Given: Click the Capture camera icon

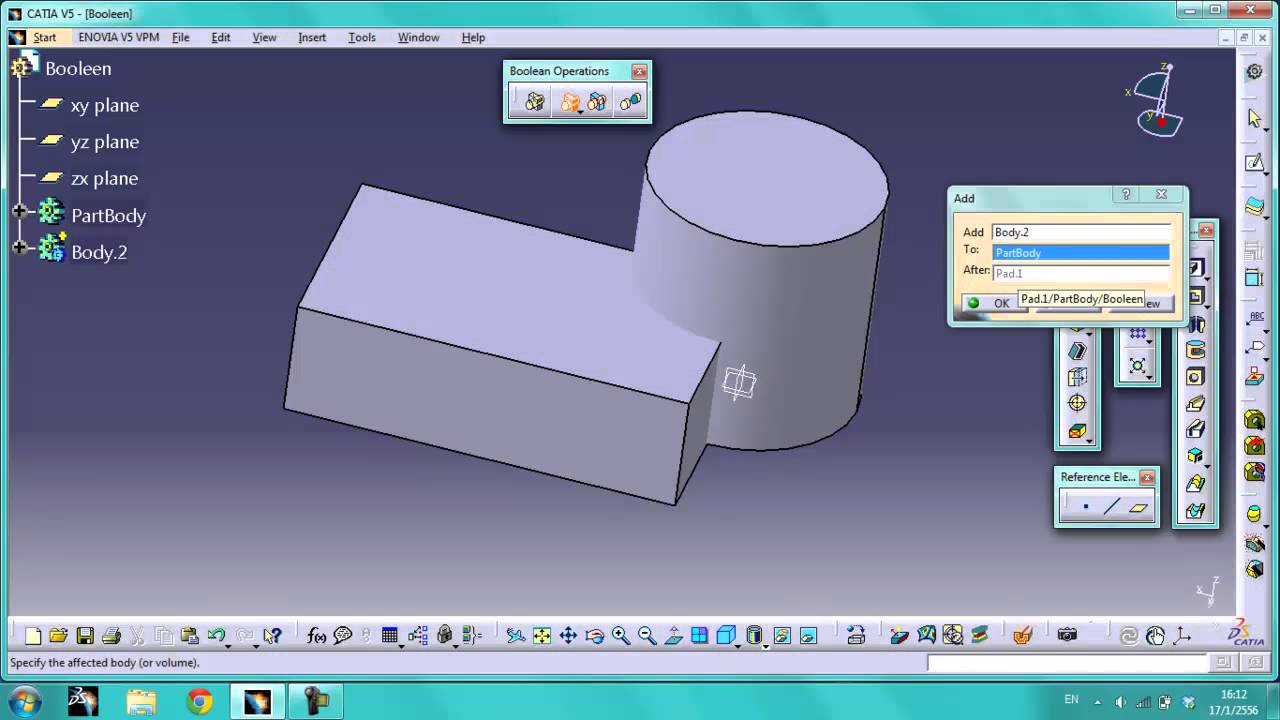Looking at the screenshot, I should pos(1067,635).
